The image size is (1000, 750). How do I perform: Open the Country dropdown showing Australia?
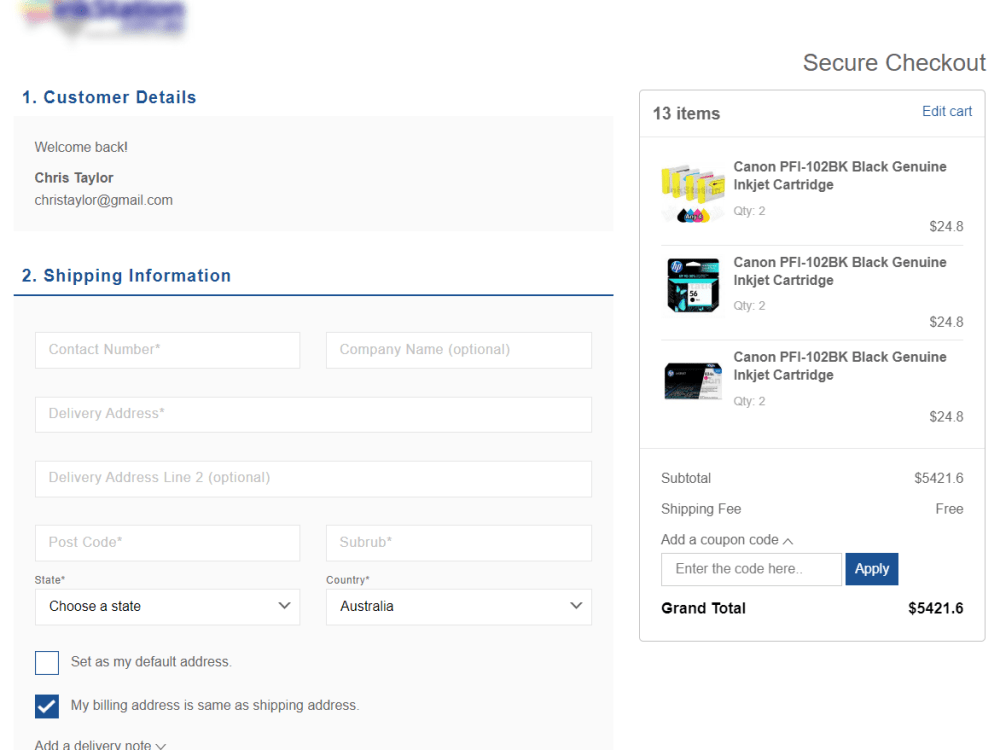459,607
